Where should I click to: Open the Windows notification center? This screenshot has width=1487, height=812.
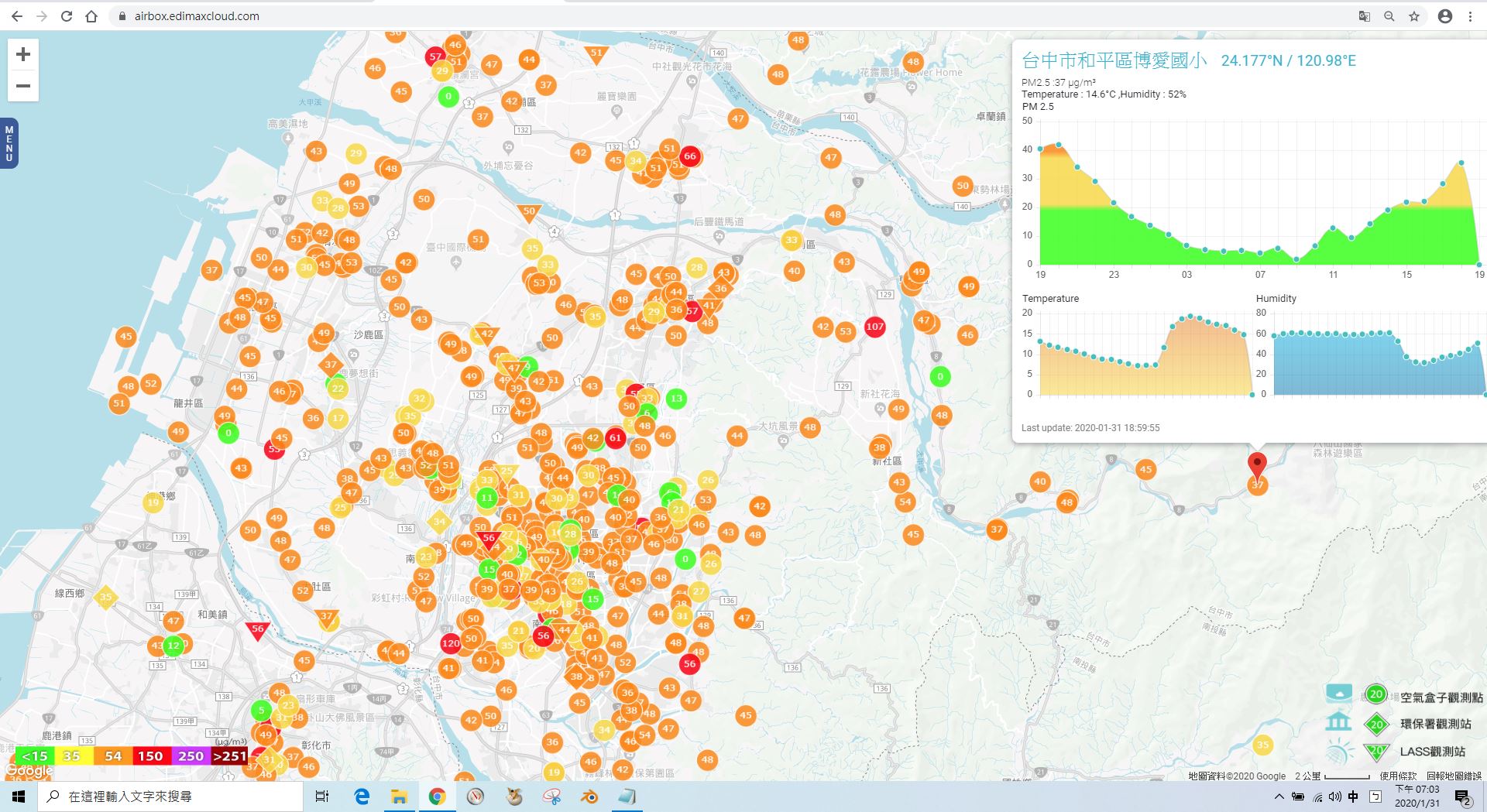coord(1463,797)
